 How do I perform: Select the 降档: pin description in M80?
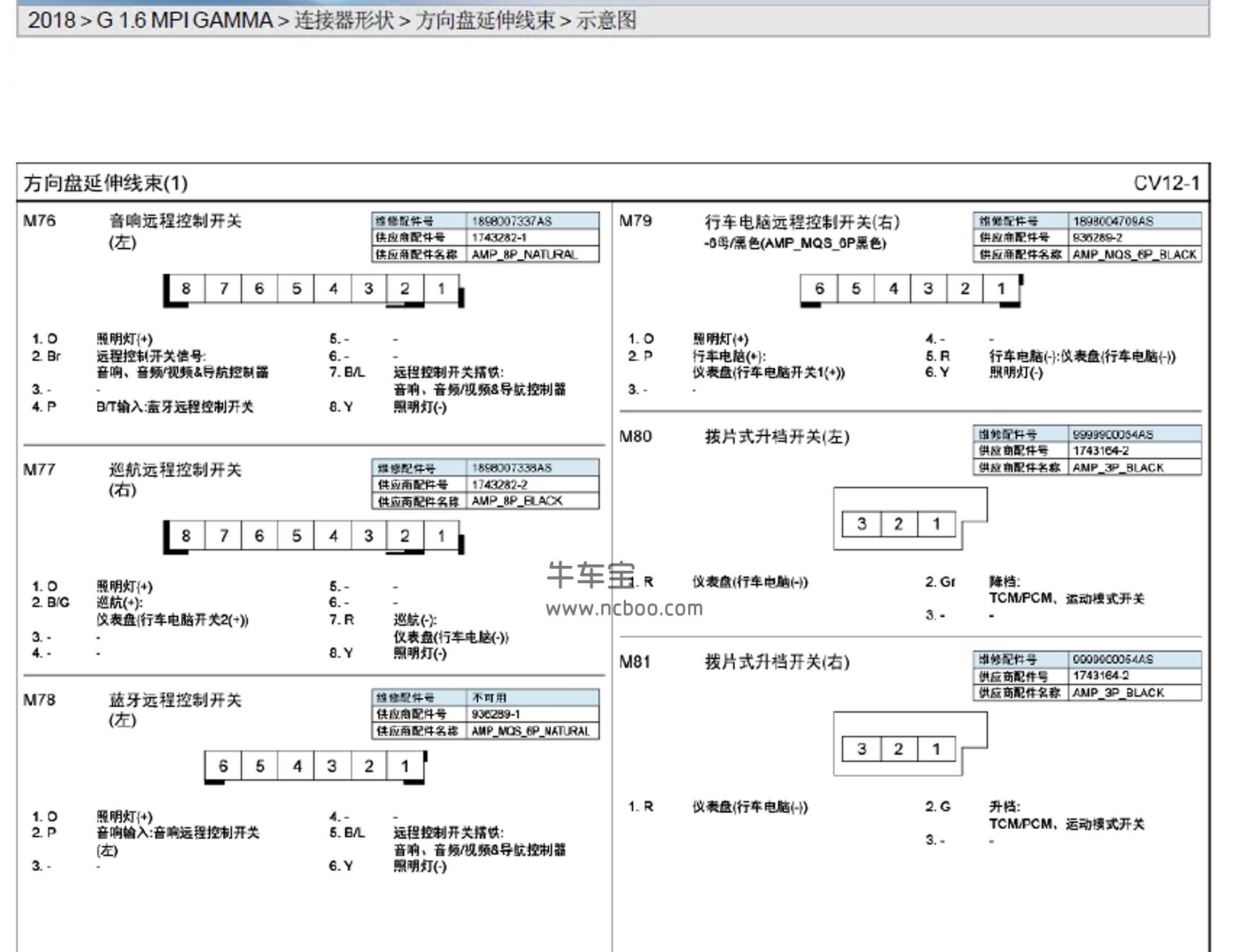point(1005,581)
